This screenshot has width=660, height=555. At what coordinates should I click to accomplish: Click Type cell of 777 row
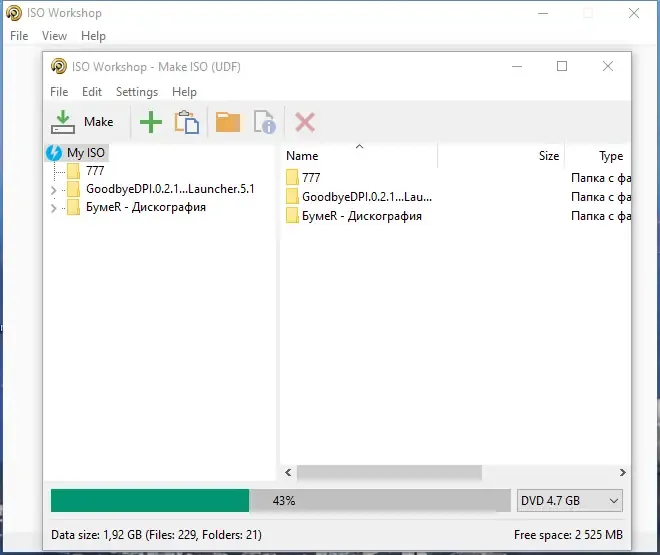coord(601,178)
